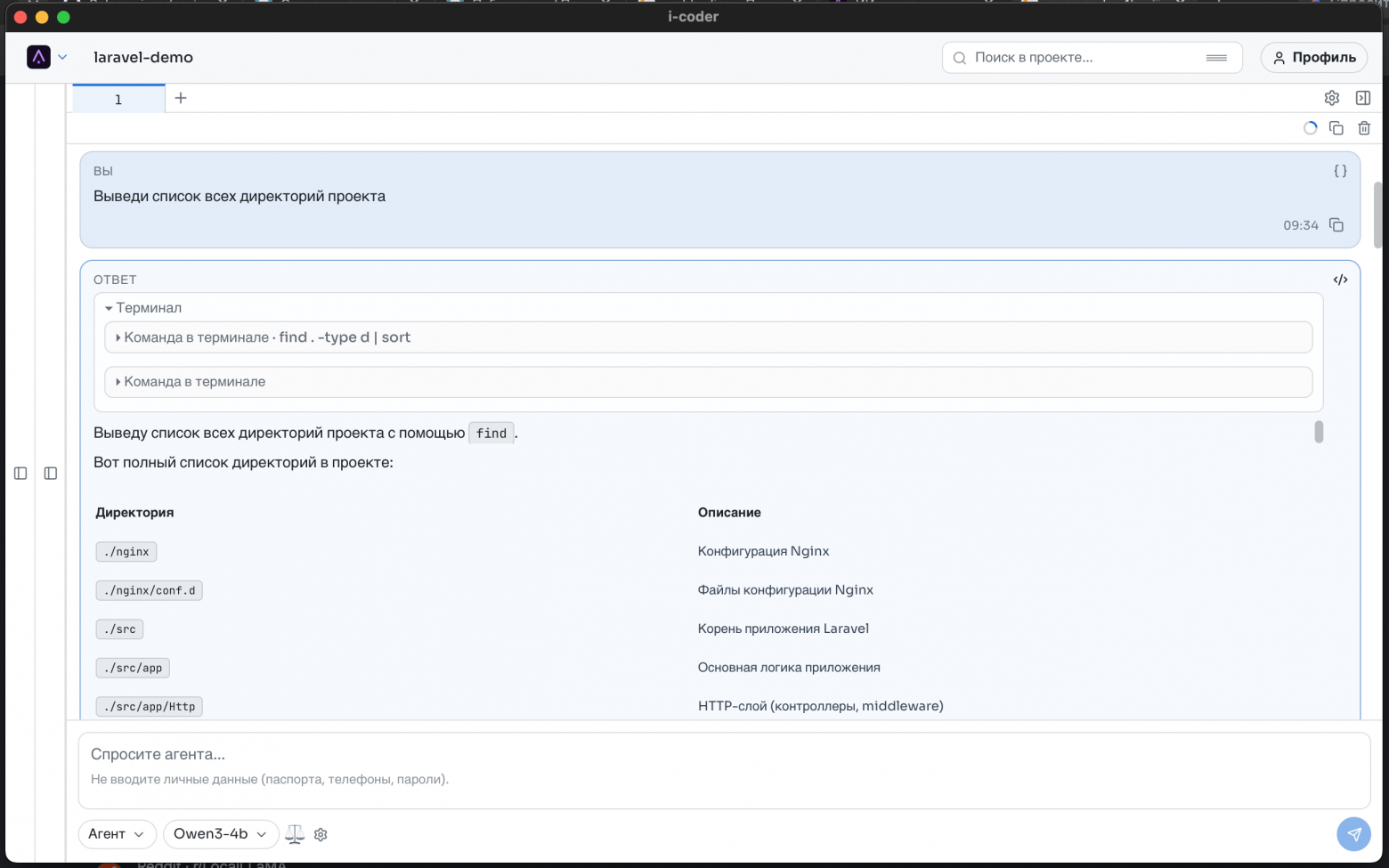Copy the user message at 09:34
Screen dimensions: 1389x868
[1336, 225]
